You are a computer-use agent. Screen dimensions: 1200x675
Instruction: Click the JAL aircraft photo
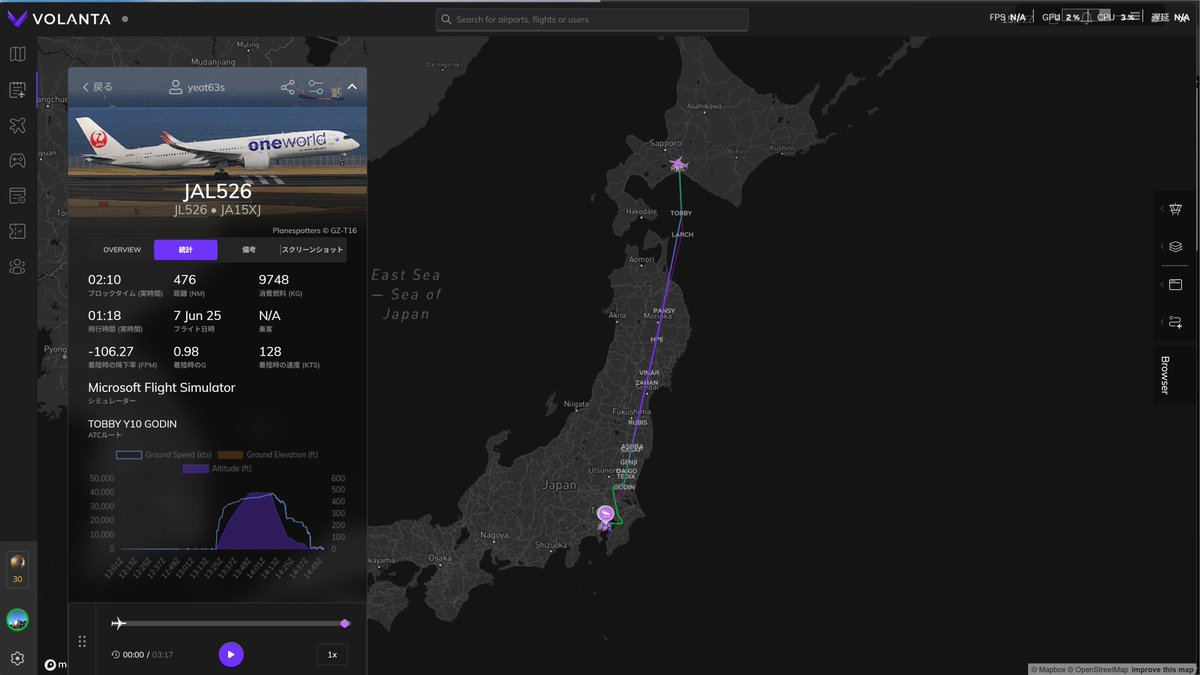pos(217,146)
